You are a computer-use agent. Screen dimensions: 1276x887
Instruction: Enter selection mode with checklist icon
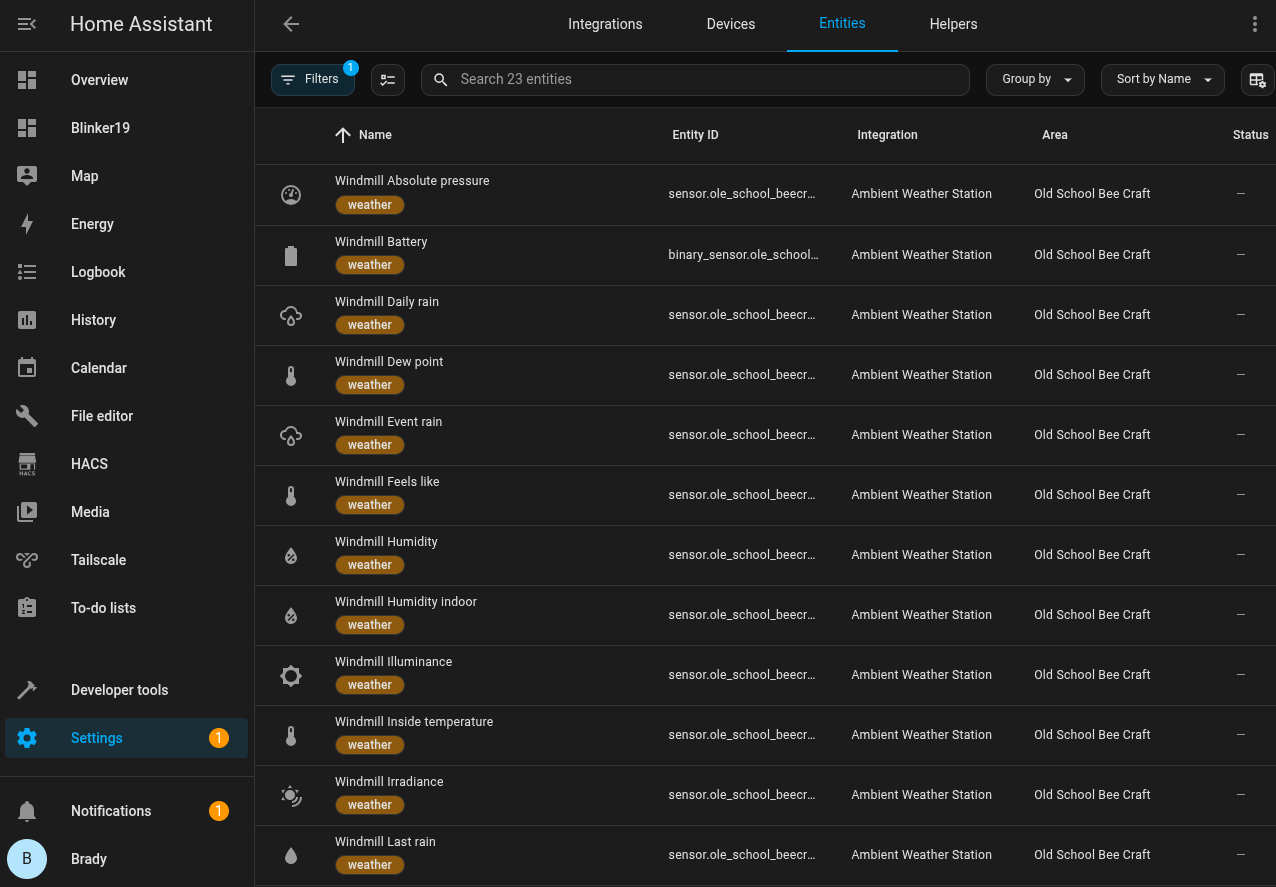click(x=388, y=80)
